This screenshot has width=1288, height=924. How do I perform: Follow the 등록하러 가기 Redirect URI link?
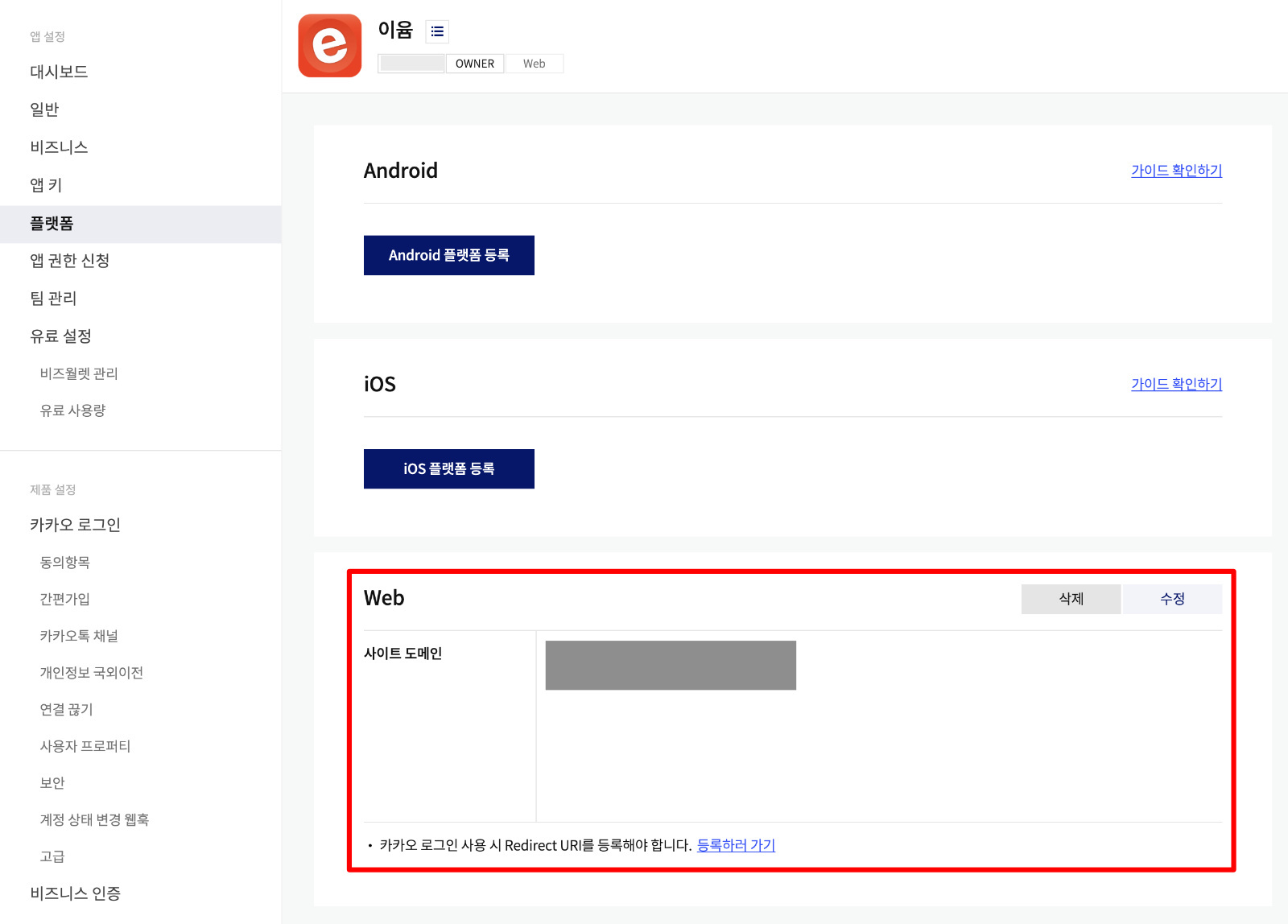coord(736,845)
